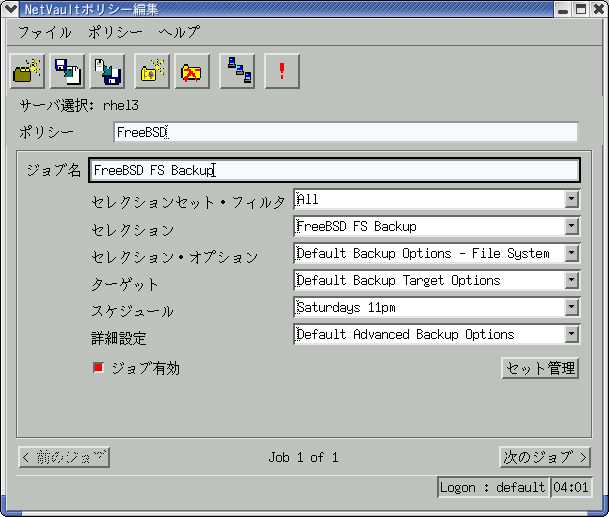Maximize the NetVault policy window
The image size is (609, 517).
581,9
